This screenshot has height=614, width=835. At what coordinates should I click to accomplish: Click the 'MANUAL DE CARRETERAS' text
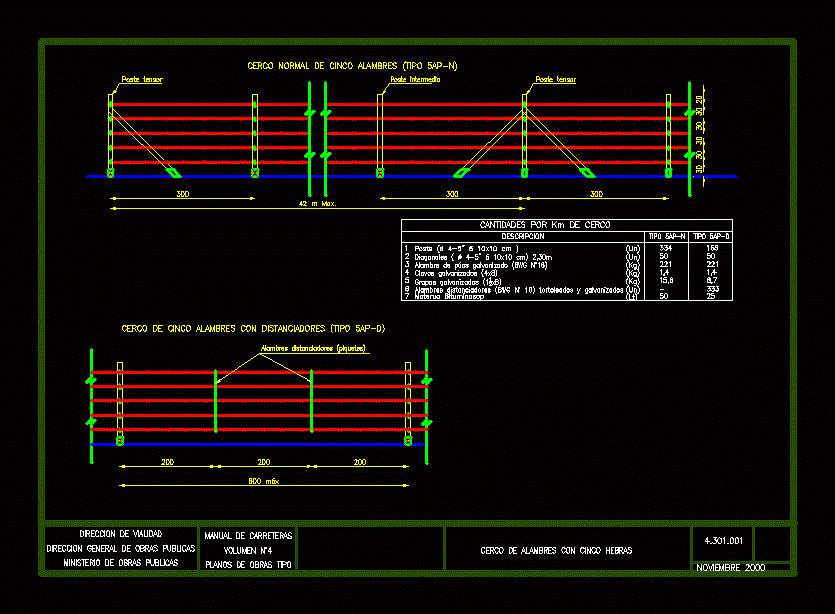tap(248, 536)
